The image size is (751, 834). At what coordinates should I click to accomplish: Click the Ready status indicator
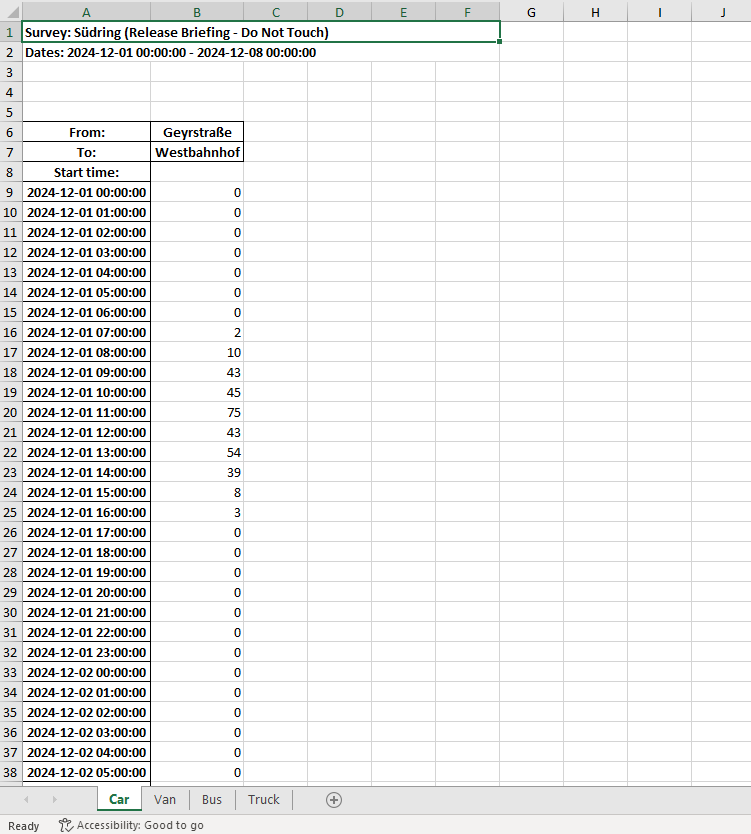point(23,825)
